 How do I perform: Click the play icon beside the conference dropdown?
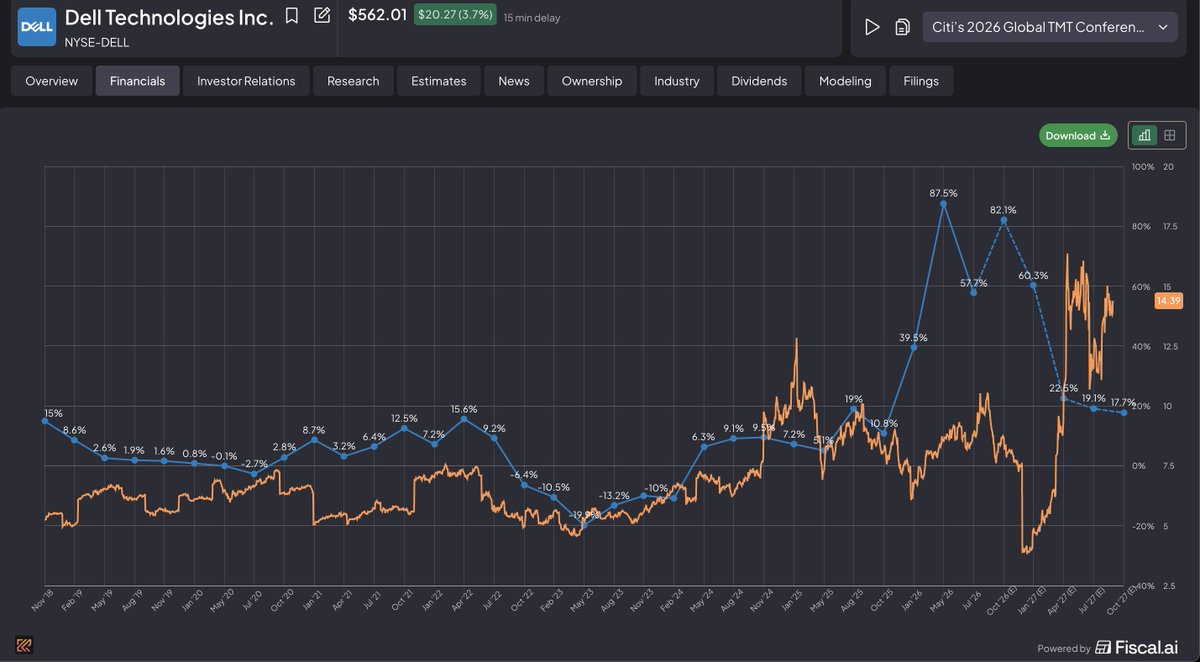point(872,27)
